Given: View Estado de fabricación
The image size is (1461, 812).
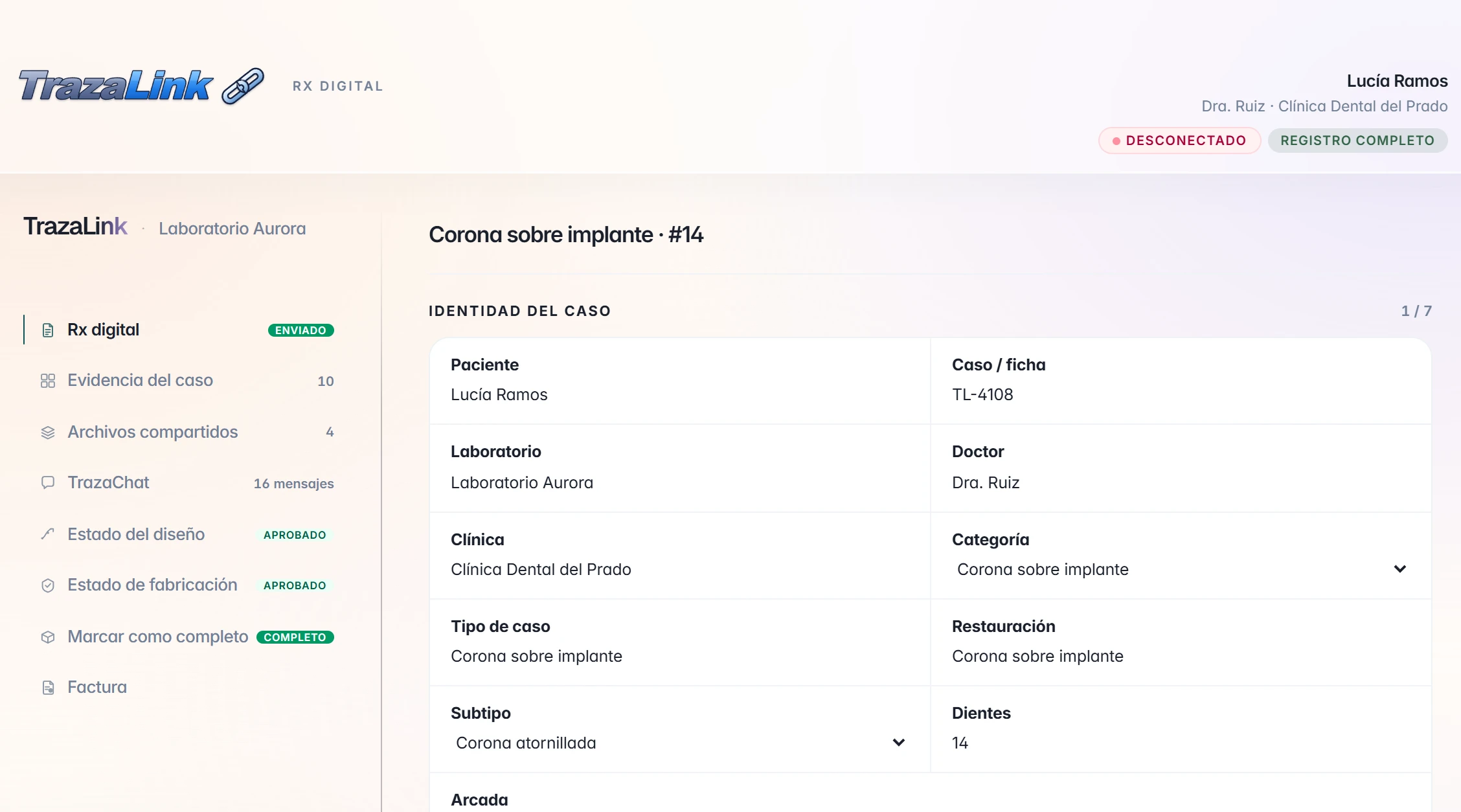Looking at the screenshot, I should point(180,585).
